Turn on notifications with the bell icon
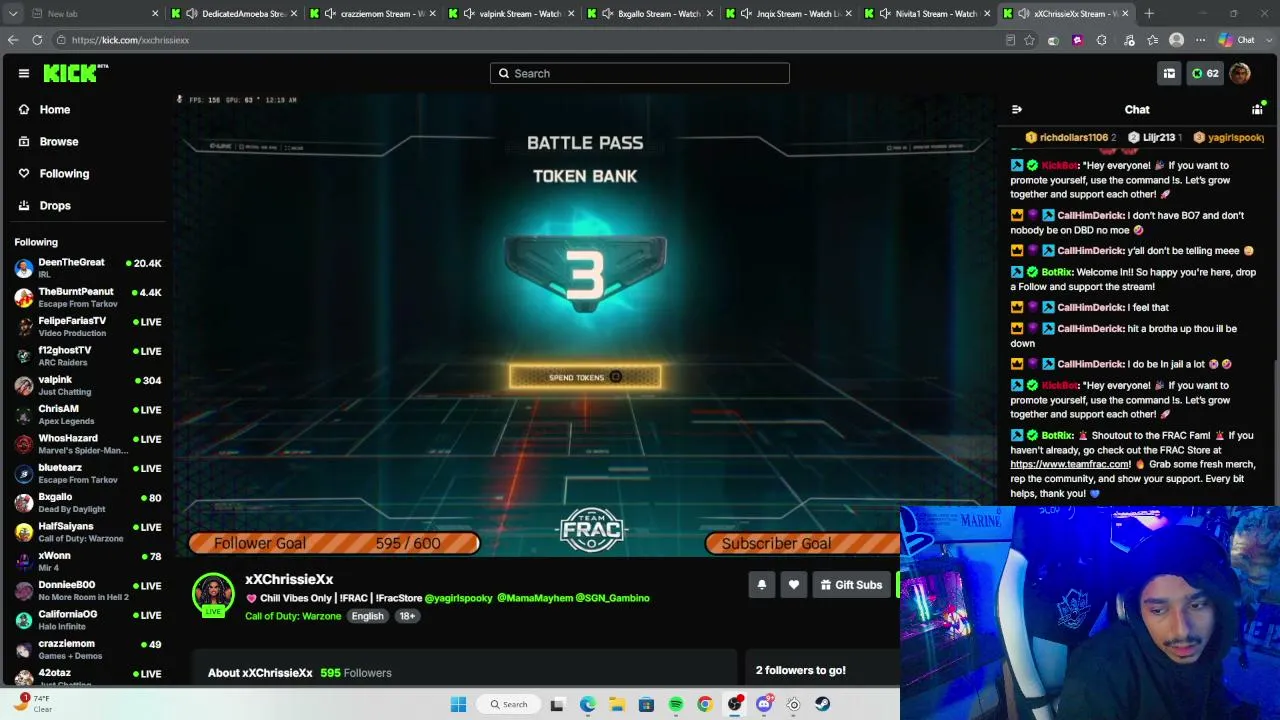This screenshot has height=720, width=1280. 761,585
